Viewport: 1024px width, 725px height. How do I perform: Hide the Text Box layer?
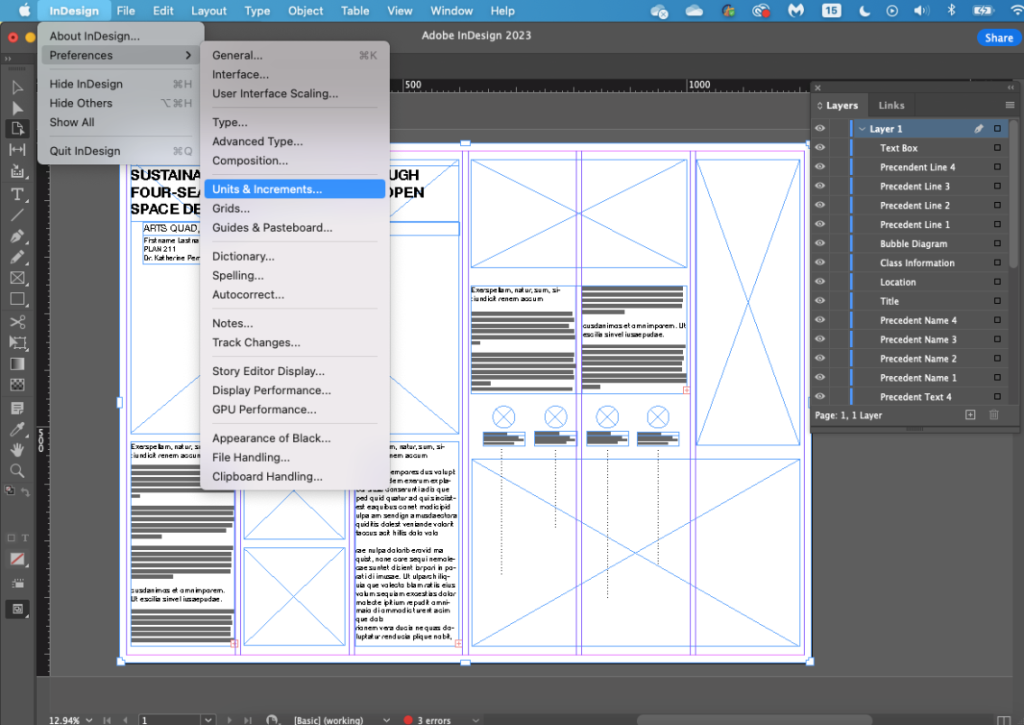(x=820, y=148)
